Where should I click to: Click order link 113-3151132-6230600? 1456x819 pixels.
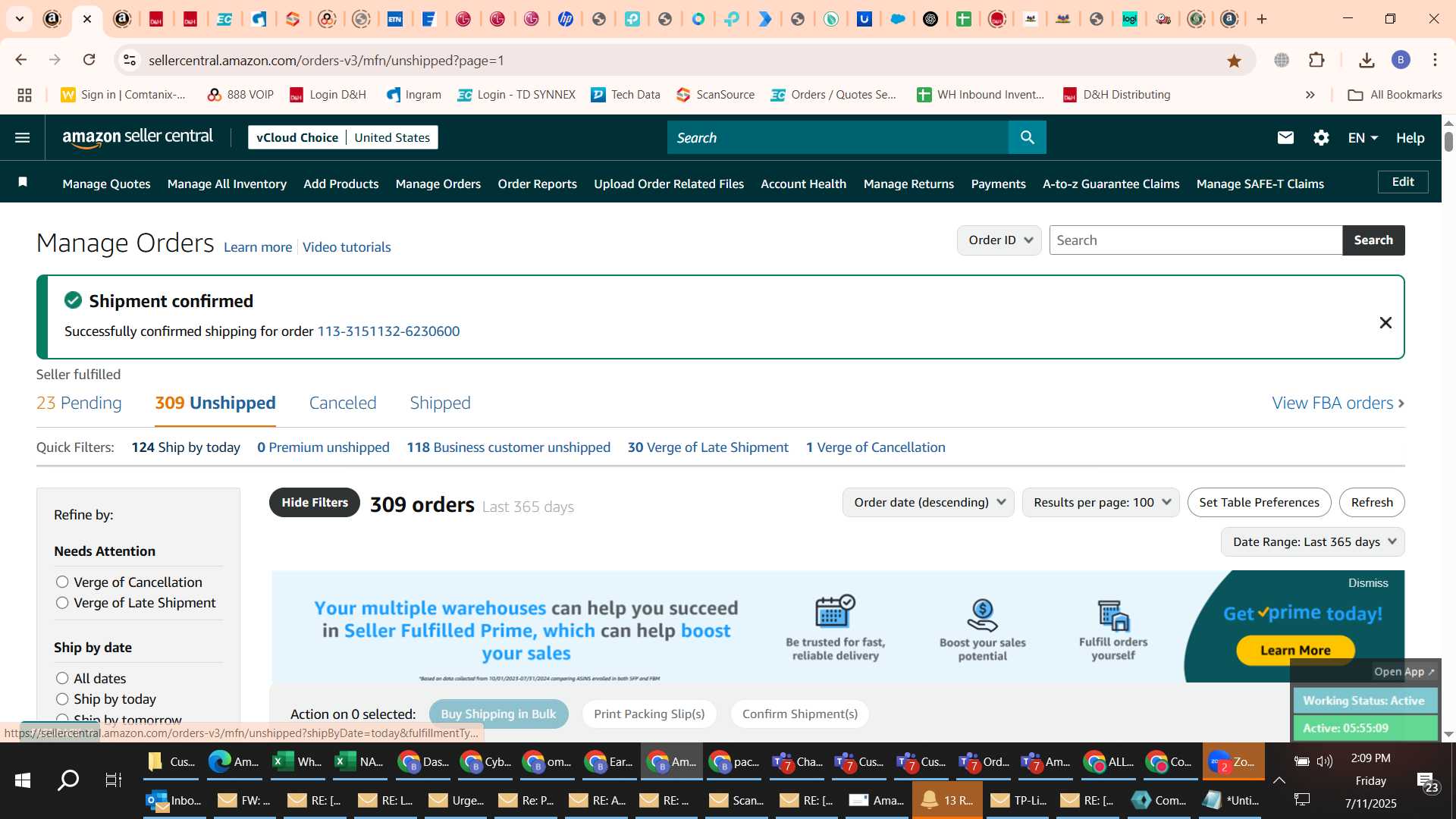pos(388,331)
